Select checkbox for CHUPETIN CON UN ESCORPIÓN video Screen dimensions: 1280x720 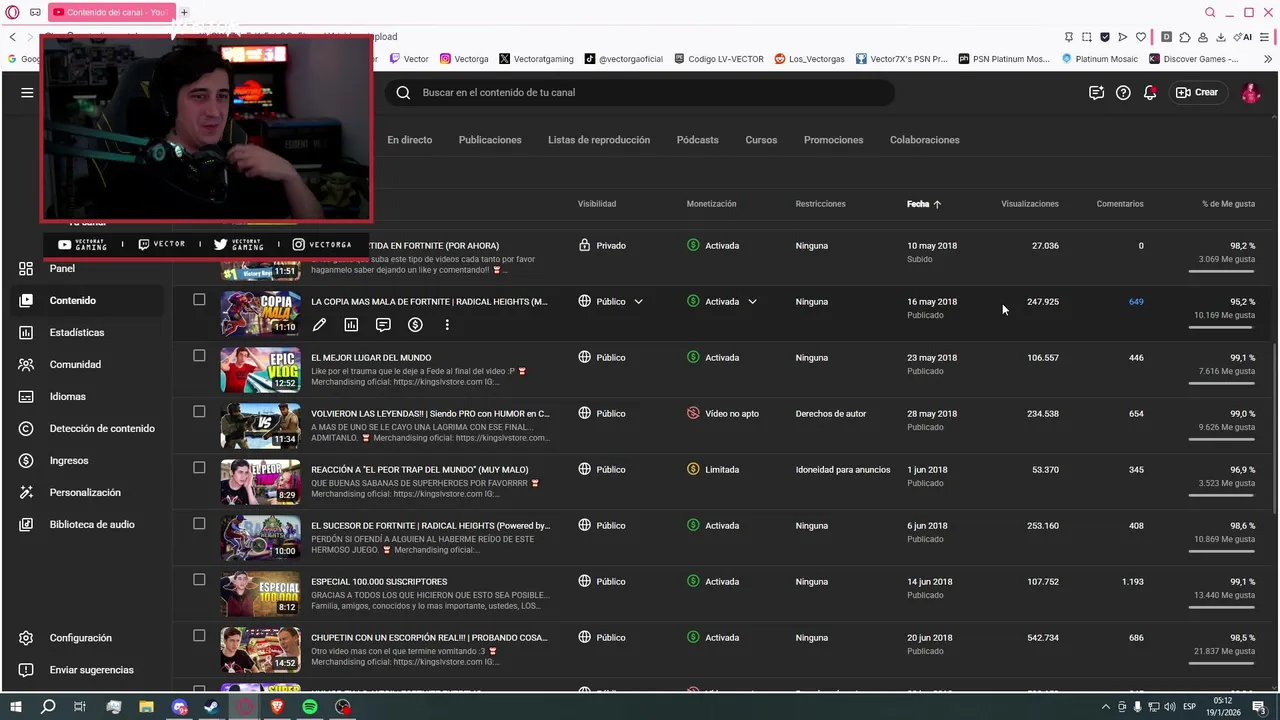click(x=199, y=635)
